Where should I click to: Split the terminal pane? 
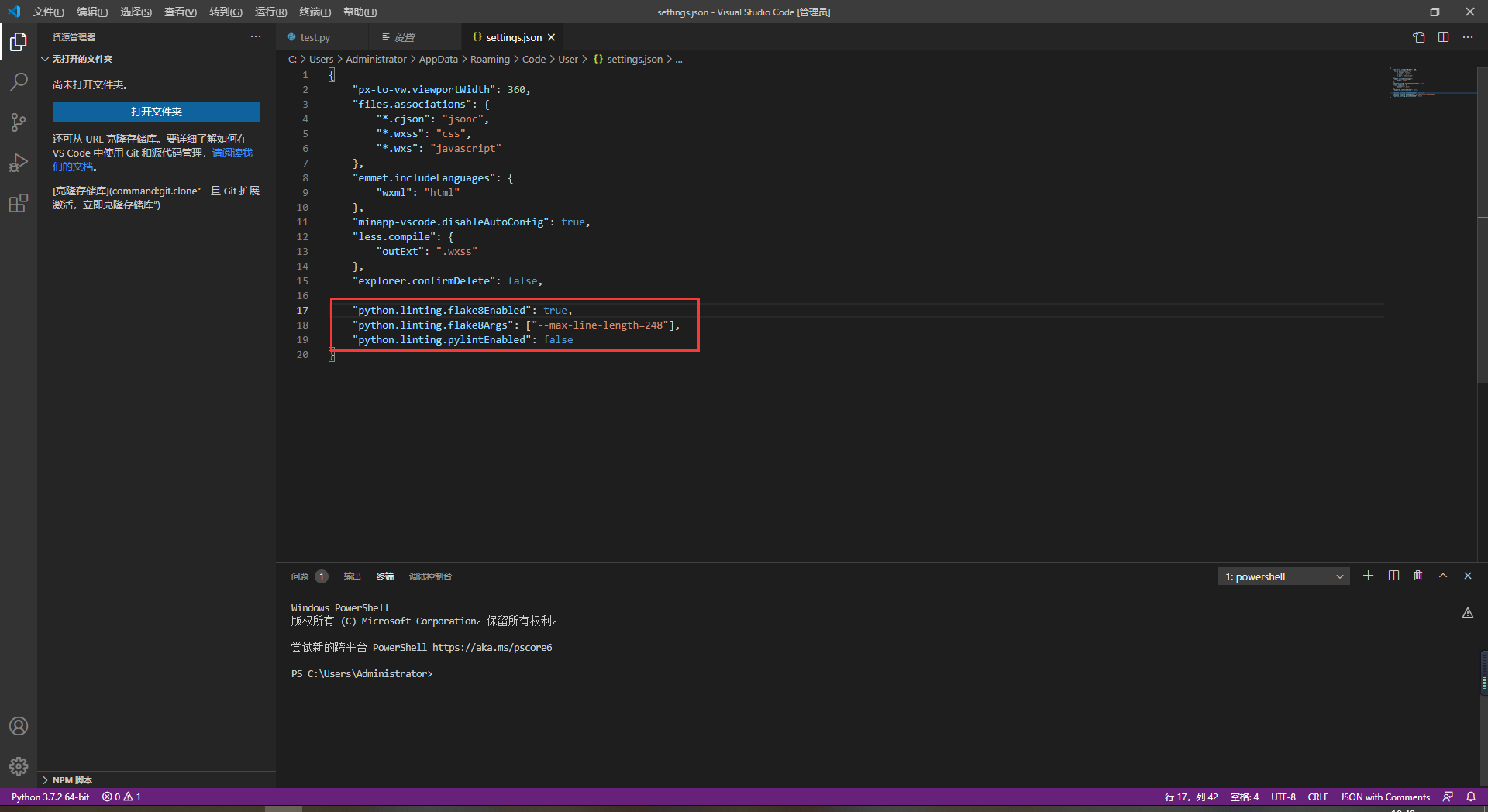[1393, 576]
